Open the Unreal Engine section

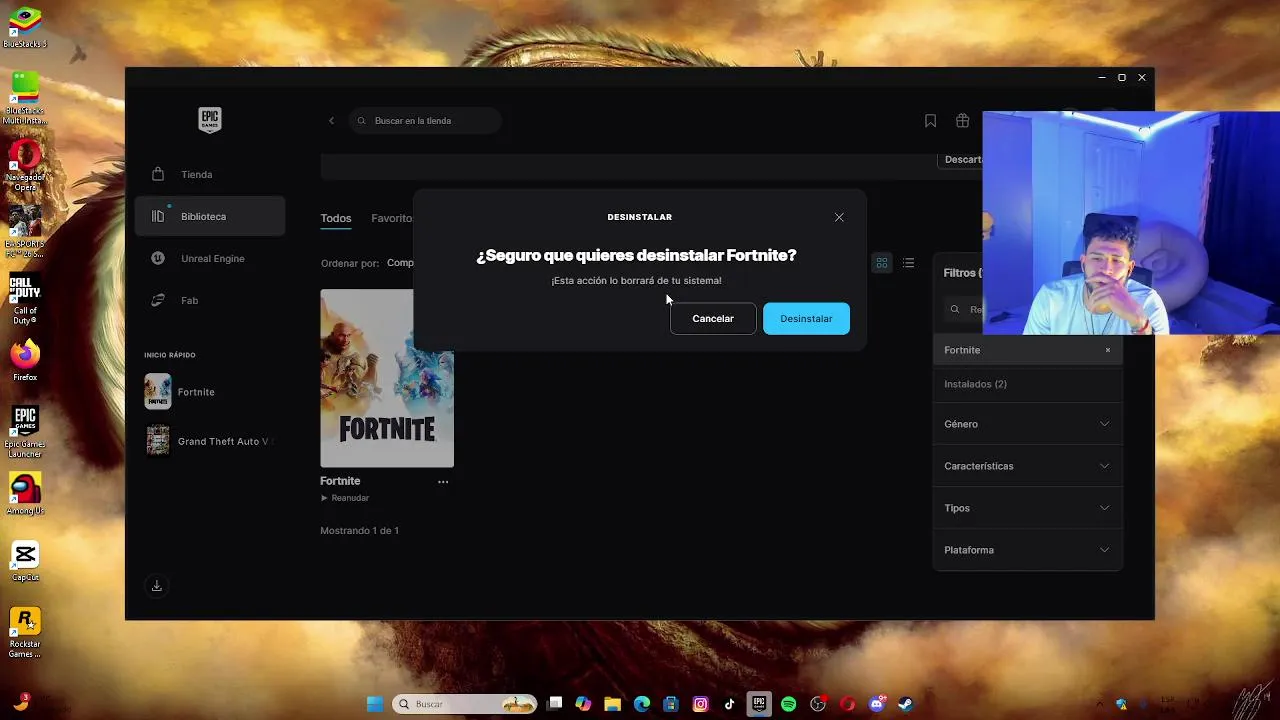point(210,258)
